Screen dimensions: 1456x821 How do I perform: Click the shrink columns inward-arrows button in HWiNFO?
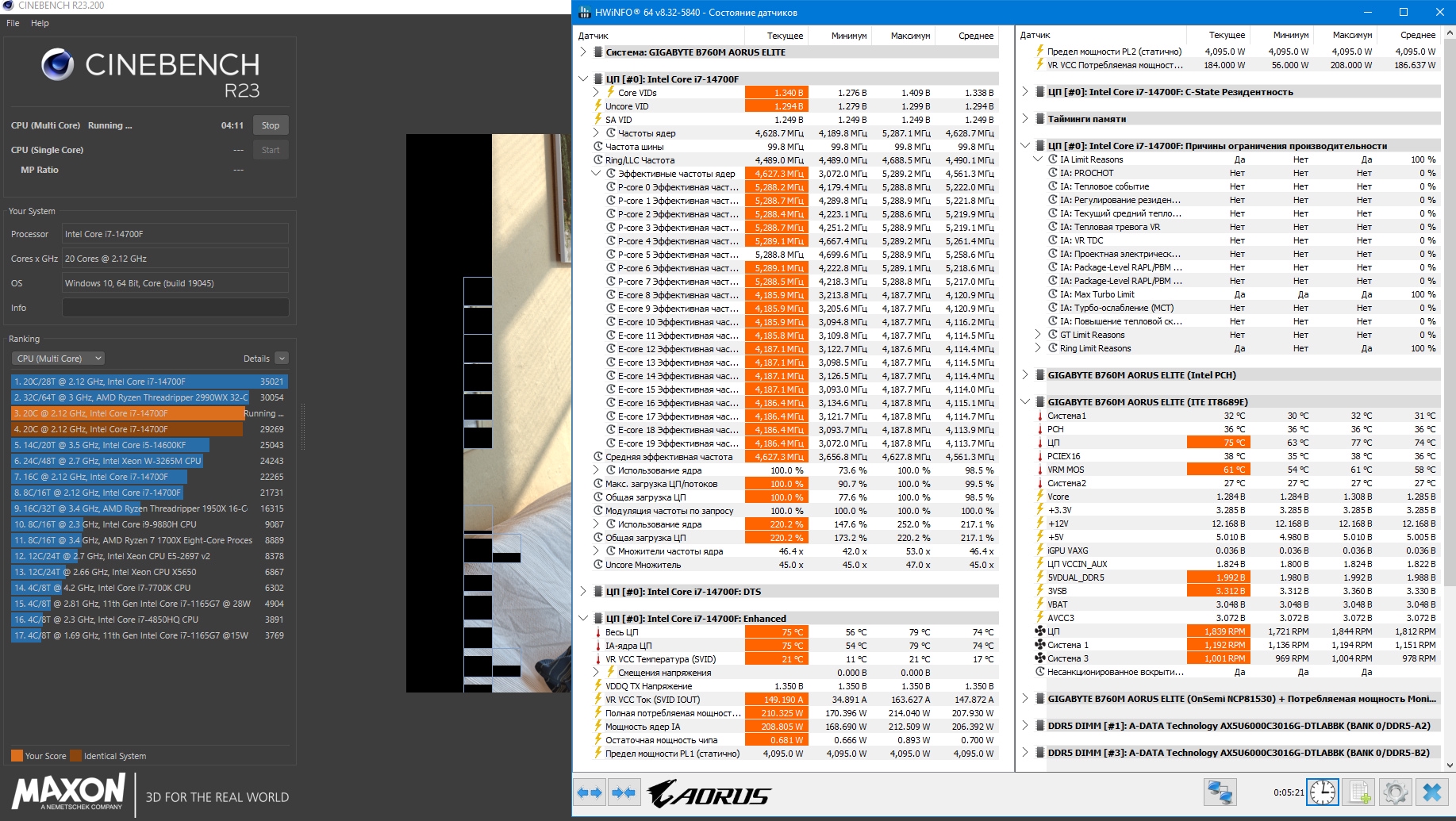coord(624,792)
